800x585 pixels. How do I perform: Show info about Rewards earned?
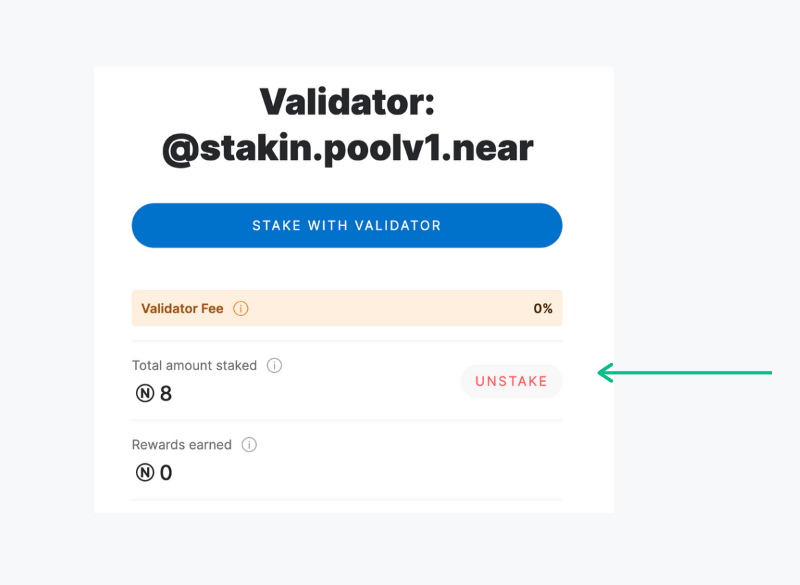(x=249, y=445)
